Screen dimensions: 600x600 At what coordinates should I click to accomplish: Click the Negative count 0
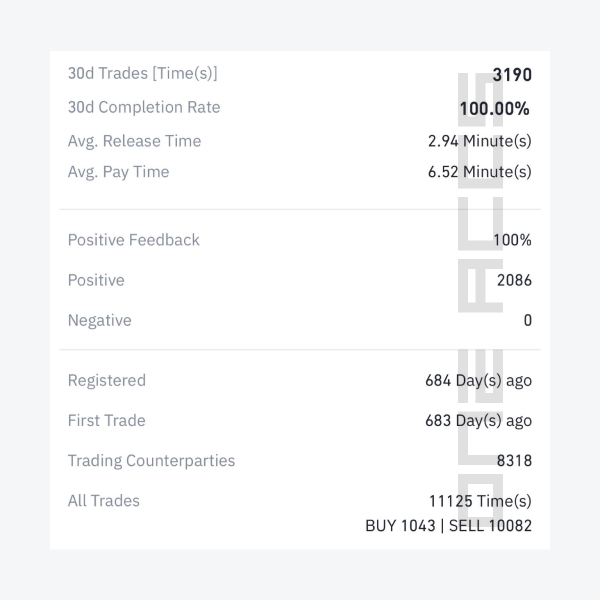(x=528, y=320)
